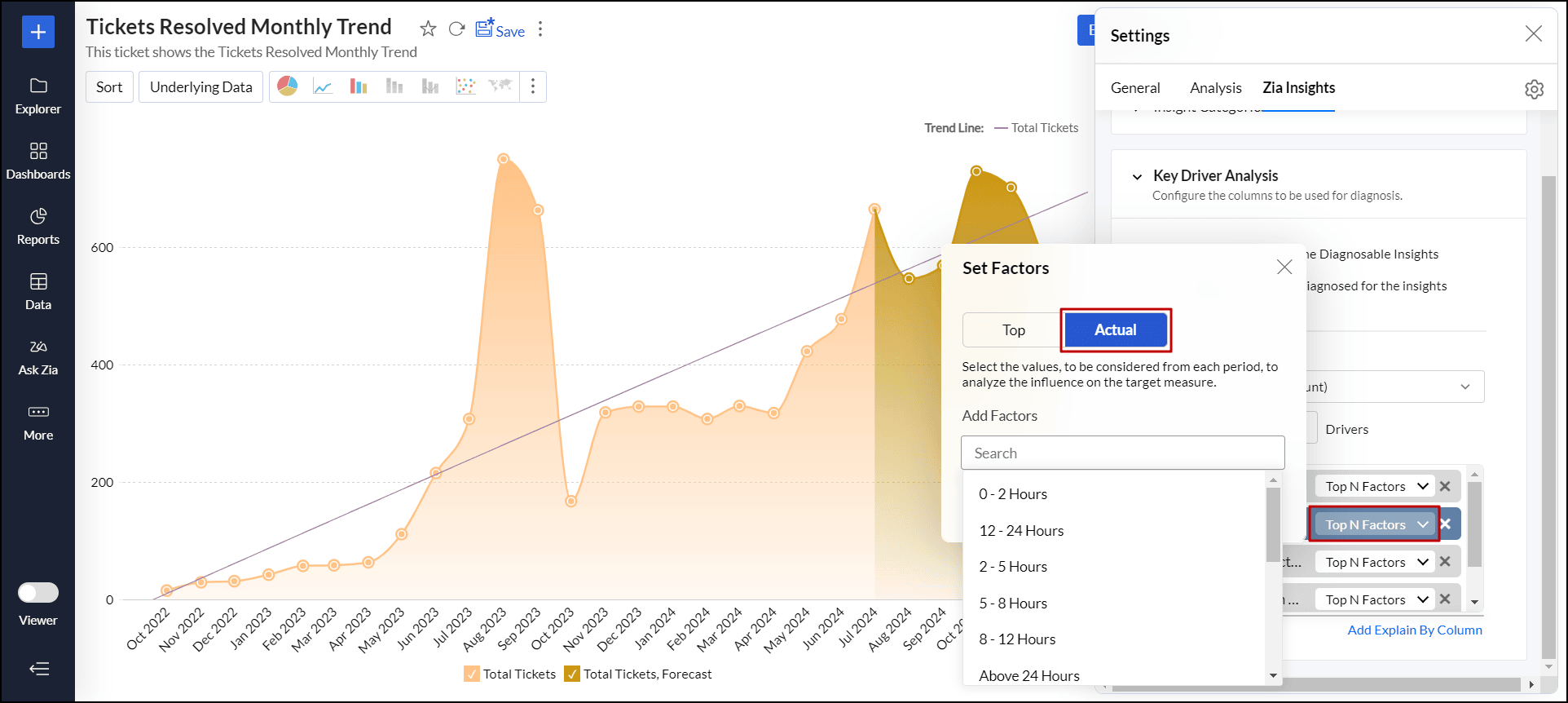
Task: Open Zia Insights settings gear icon
Action: tap(1534, 89)
